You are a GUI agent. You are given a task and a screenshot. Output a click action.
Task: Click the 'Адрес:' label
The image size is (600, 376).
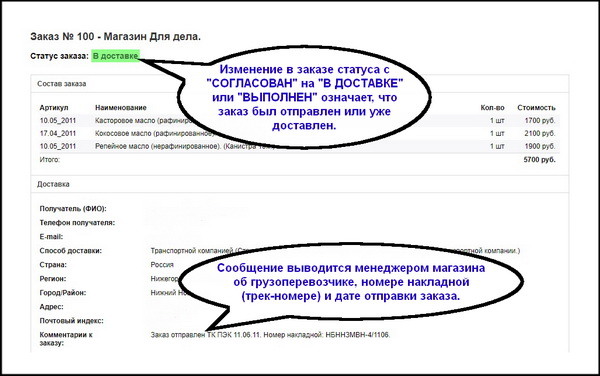[51, 307]
